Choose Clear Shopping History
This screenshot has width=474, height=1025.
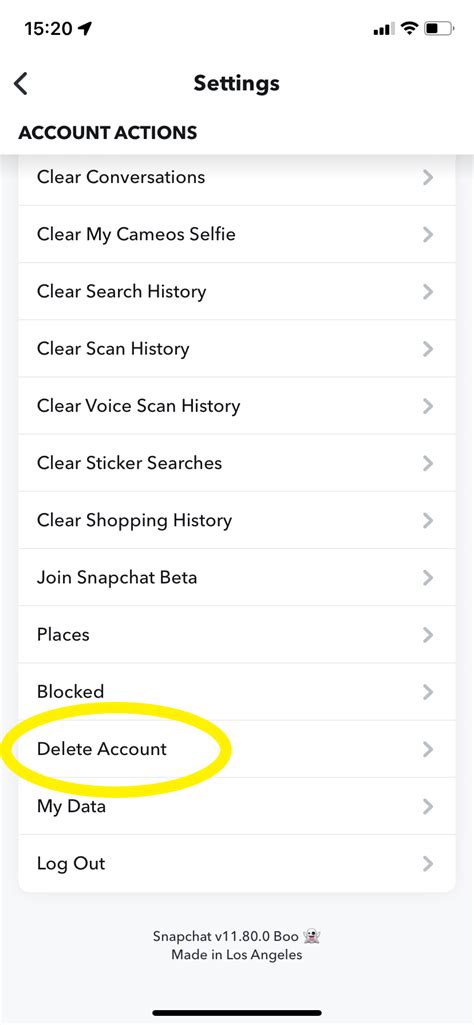coord(237,520)
